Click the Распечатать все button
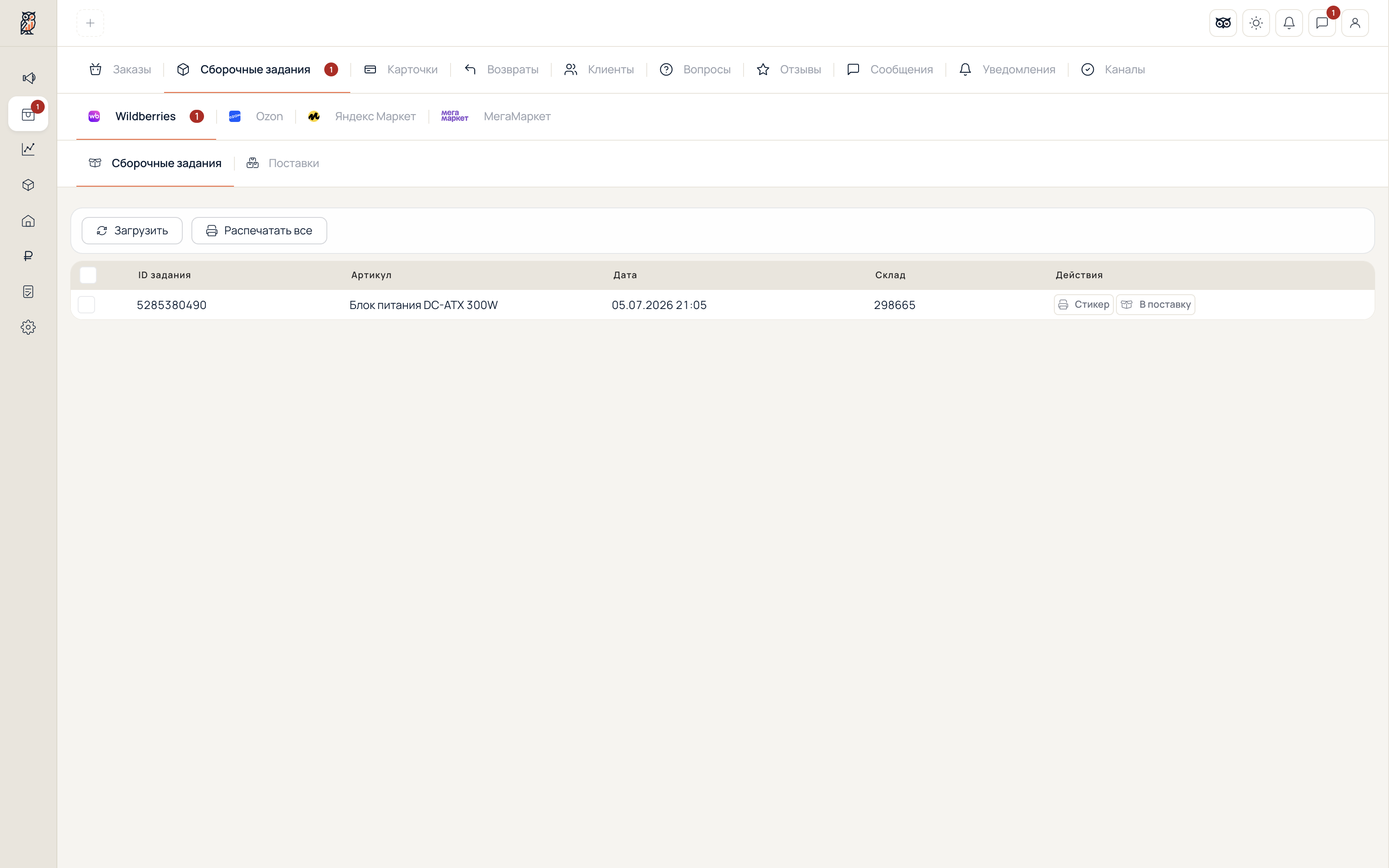 [x=260, y=231]
